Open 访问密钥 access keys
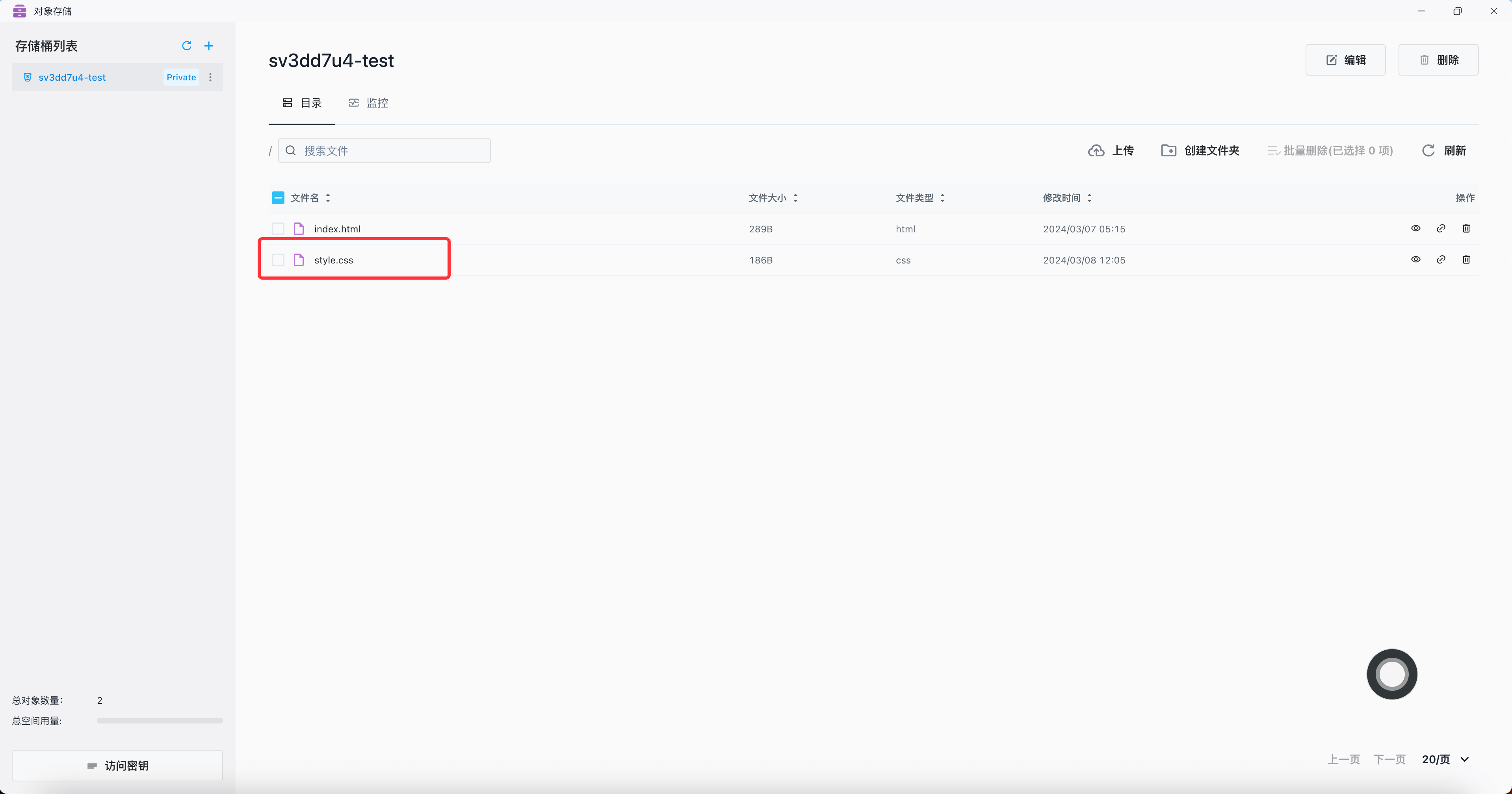The width and height of the screenshot is (1512, 794). pyautogui.click(x=117, y=765)
